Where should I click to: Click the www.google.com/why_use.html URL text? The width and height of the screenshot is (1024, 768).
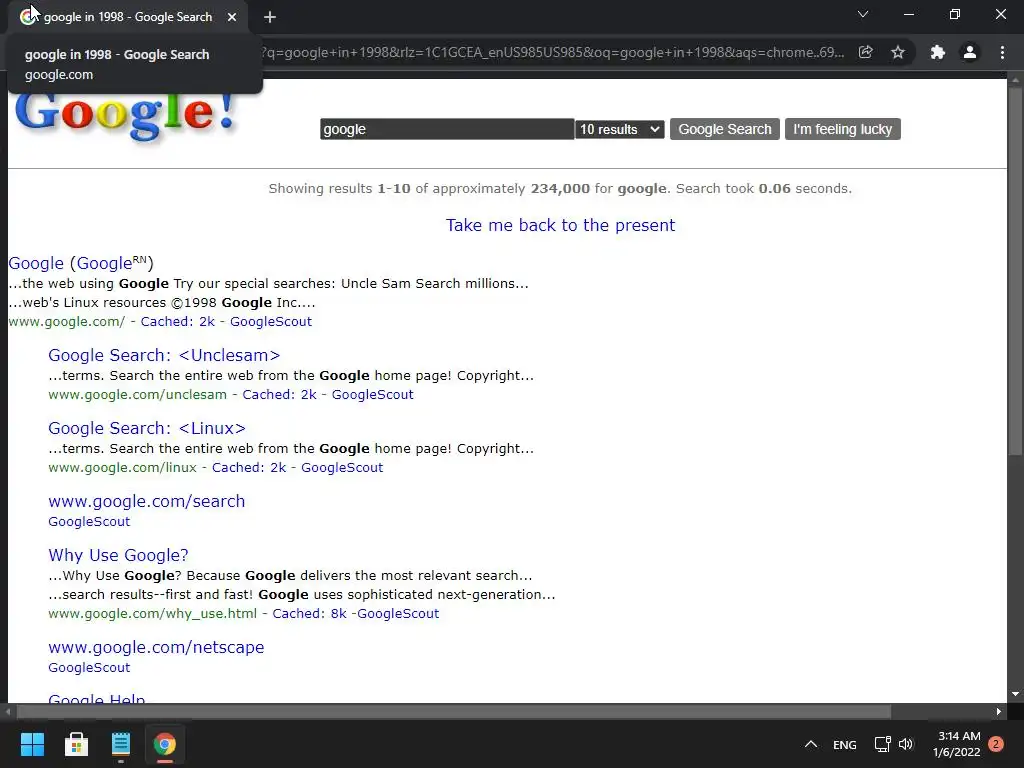pyautogui.click(x=153, y=614)
